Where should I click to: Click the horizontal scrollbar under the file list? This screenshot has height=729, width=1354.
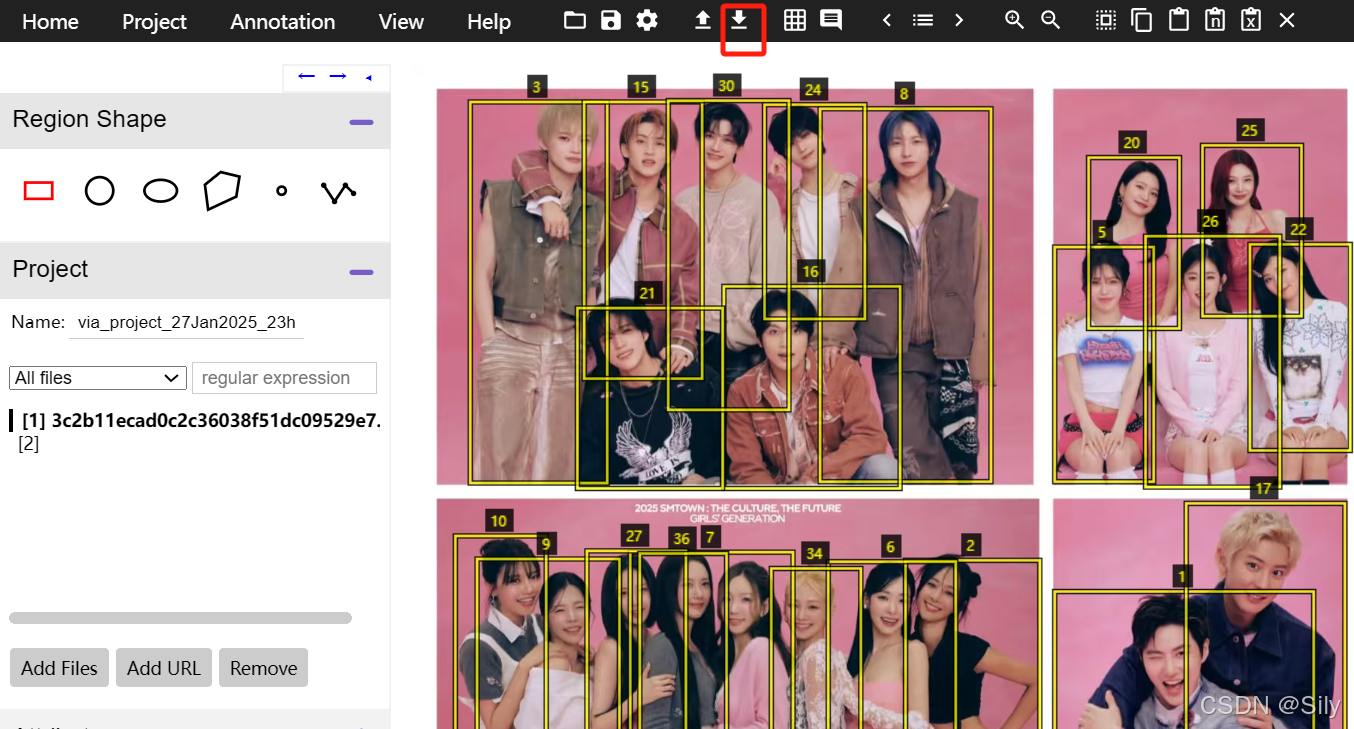coord(180,618)
